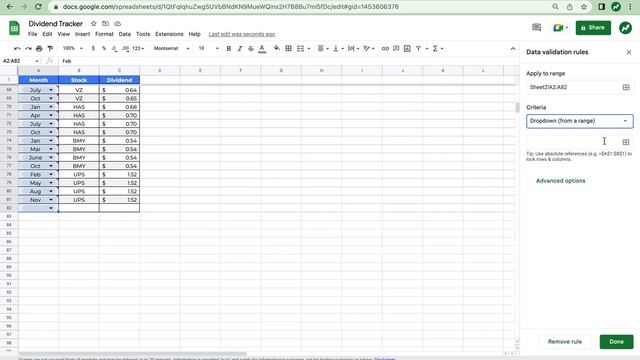640x360 pixels.
Task: Insert a chart from toolbar
Action: [407, 49]
